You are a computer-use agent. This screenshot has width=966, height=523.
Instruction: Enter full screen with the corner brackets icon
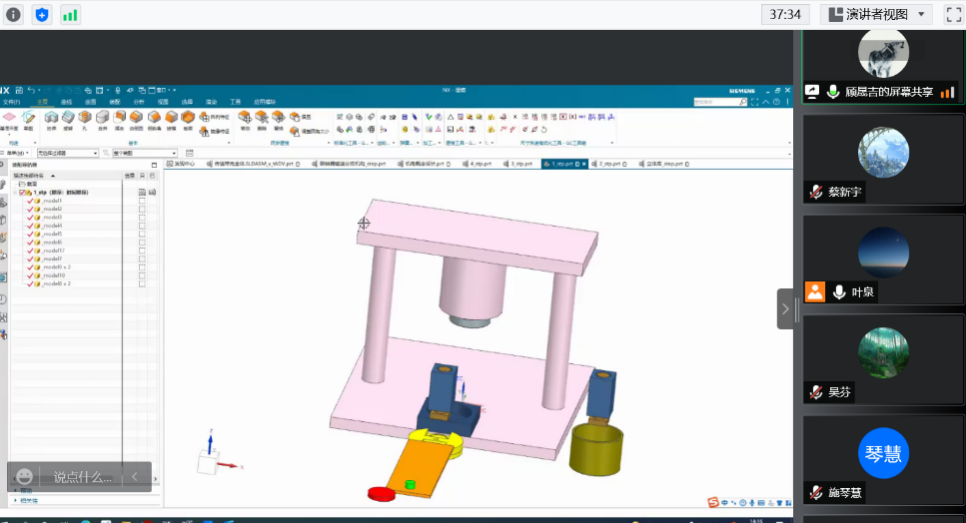pos(953,14)
